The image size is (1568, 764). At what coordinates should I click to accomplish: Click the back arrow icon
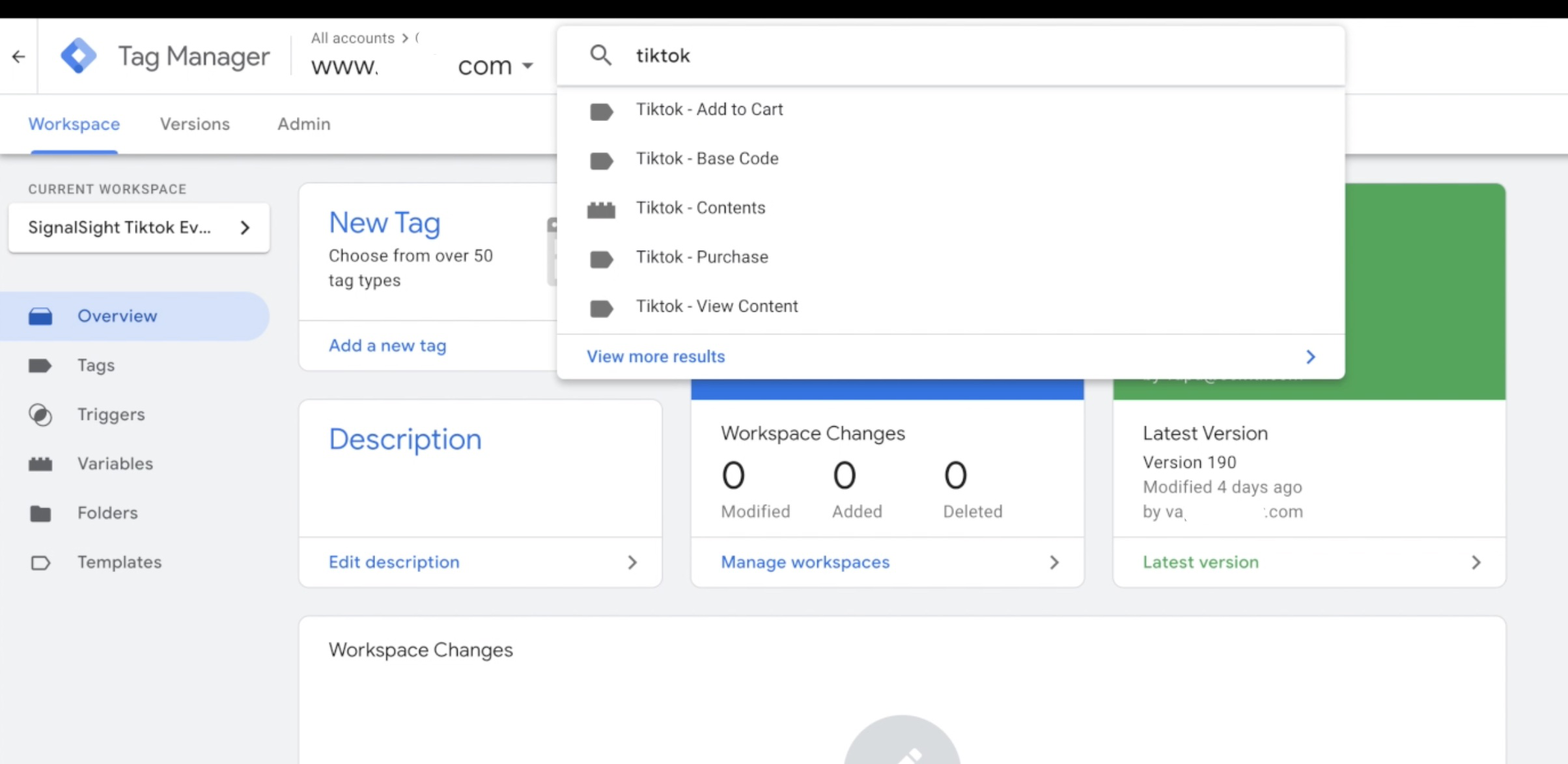pyautogui.click(x=19, y=57)
